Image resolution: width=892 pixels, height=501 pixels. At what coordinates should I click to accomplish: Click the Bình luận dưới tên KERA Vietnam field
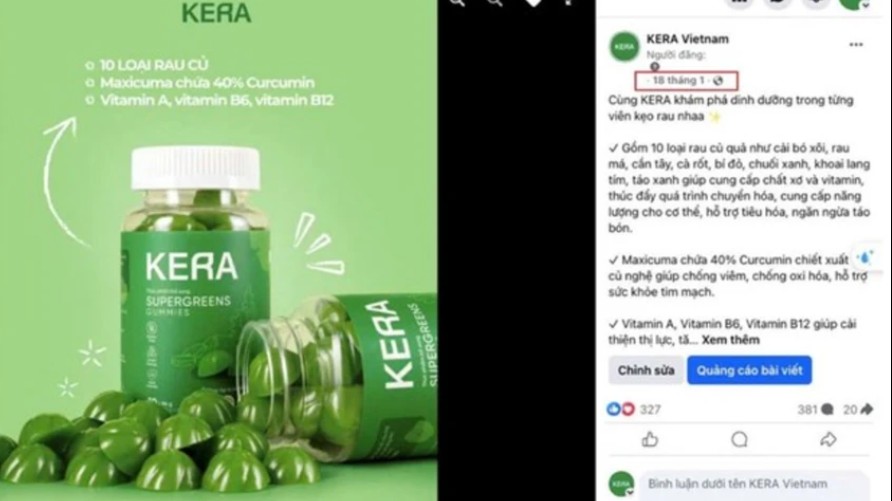pyautogui.click(x=754, y=485)
